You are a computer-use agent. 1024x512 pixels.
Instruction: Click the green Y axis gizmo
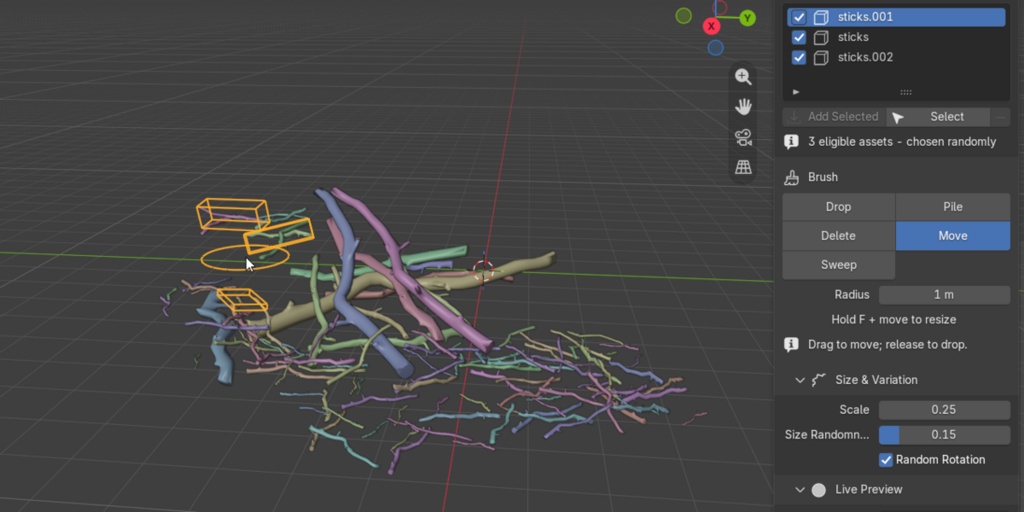pyautogui.click(x=748, y=18)
